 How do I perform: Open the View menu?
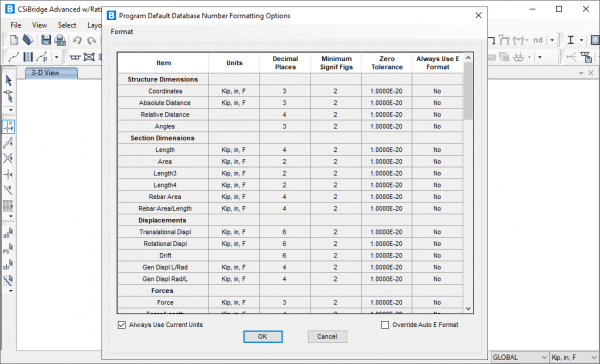point(39,25)
